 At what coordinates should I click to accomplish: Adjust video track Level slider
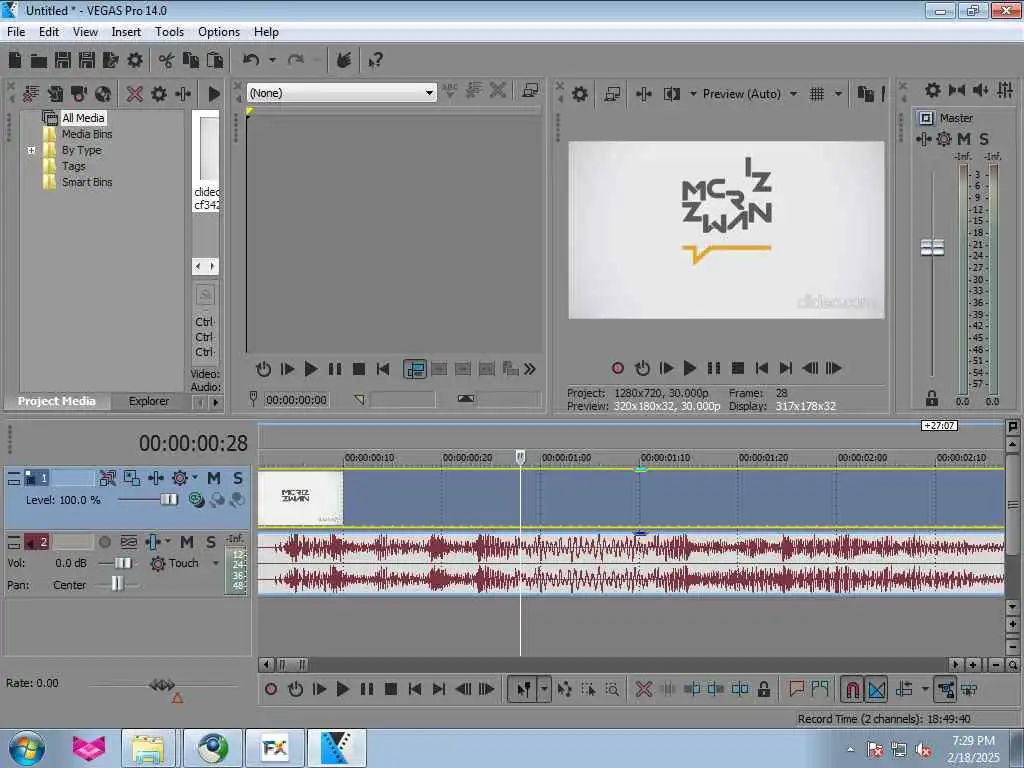point(168,500)
